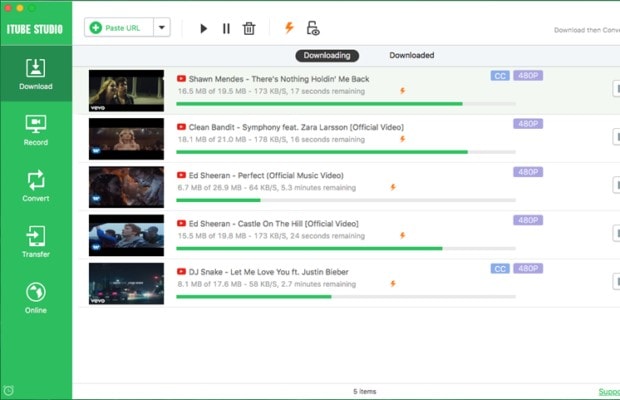Click '6.7 MB of 26.9 MB' status text
620x400 pixels.
(x=209, y=188)
